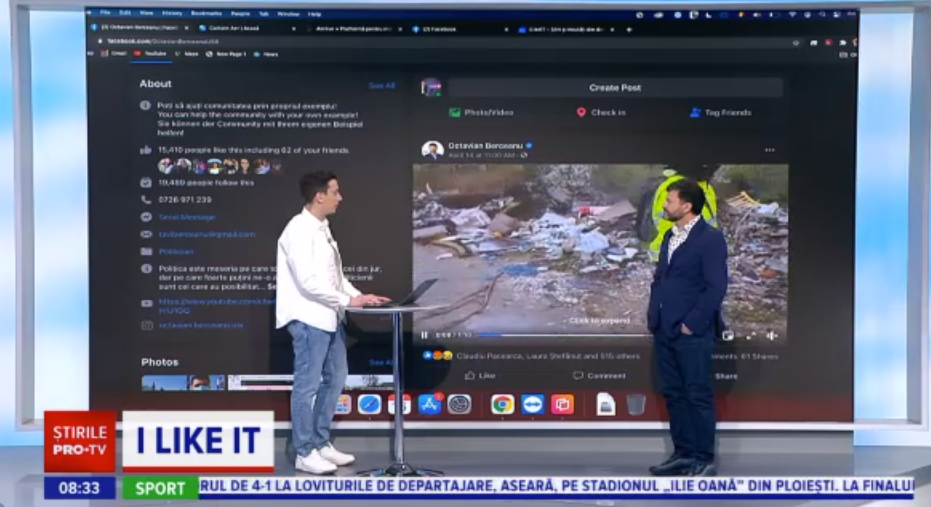Image resolution: width=931 pixels, height=507 pixels.
Task: Toggle picture-in-picture on the video
Action: [728, 335]
